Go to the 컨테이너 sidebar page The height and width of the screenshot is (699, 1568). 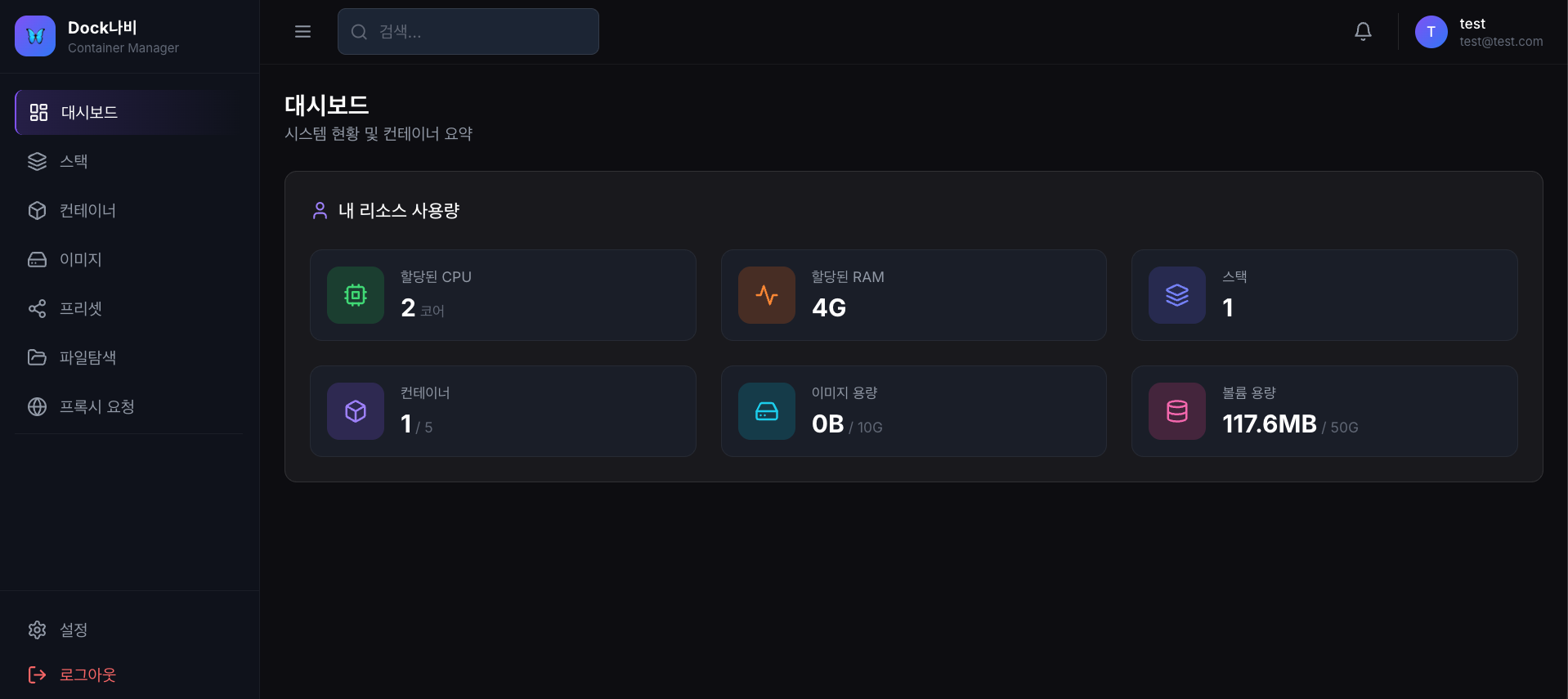point(87,211)
